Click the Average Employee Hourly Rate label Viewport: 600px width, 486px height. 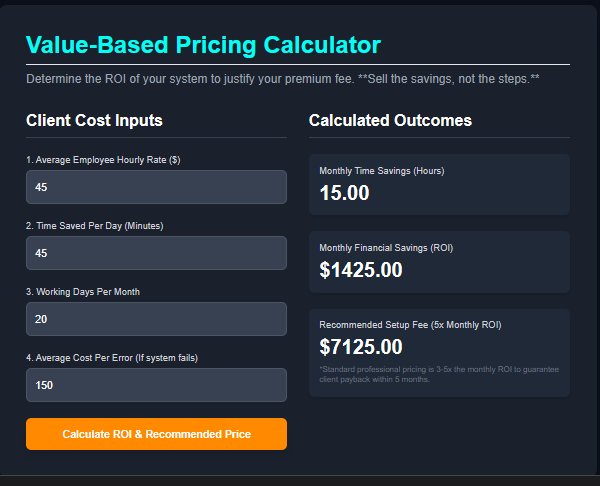pyautogui.click(x=103, y=160)
